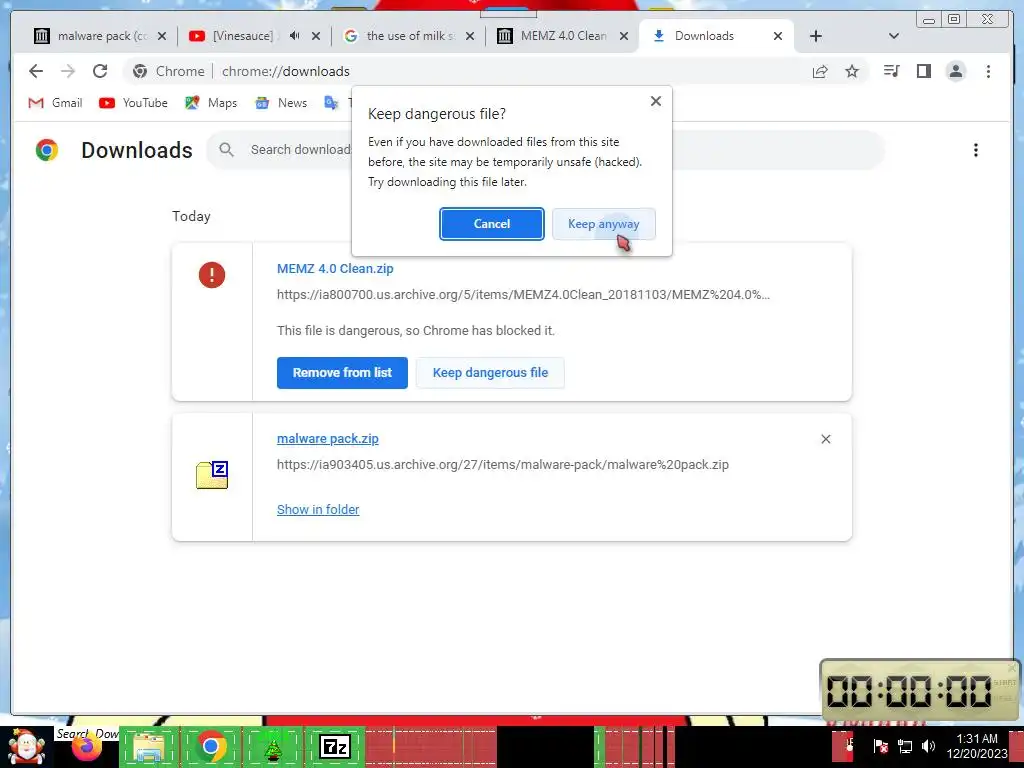Click Remove from list button

(x=342, y=373)
